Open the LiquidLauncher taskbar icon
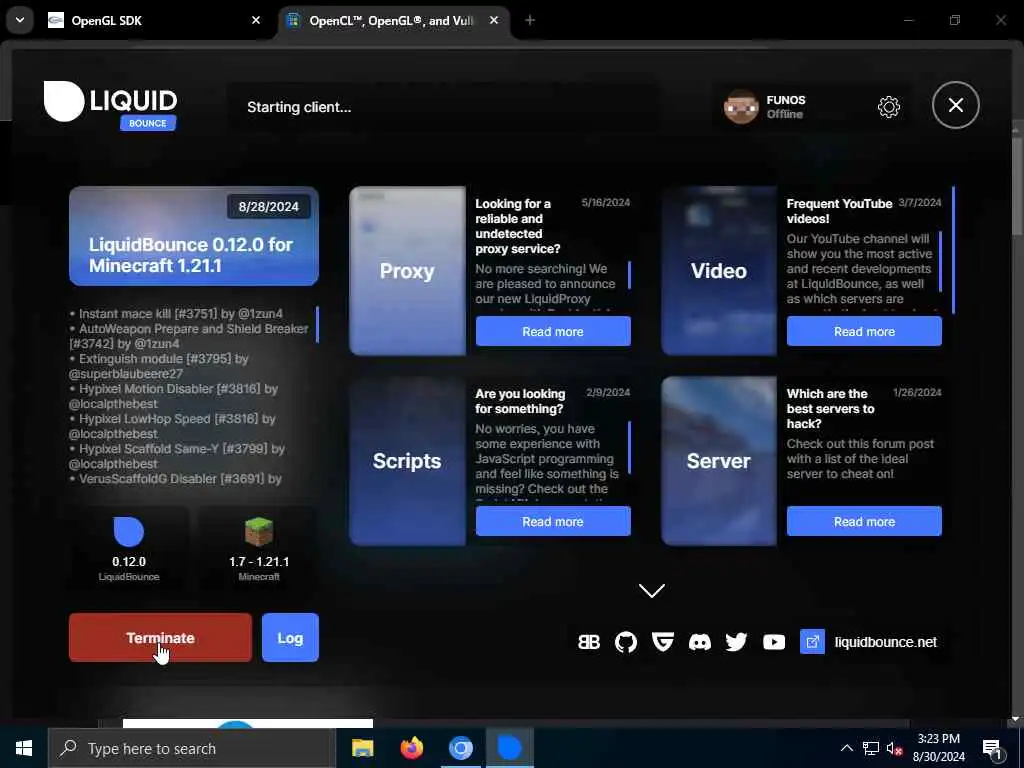This screenshot has width=1024, height=768. (x=509, y=748)
